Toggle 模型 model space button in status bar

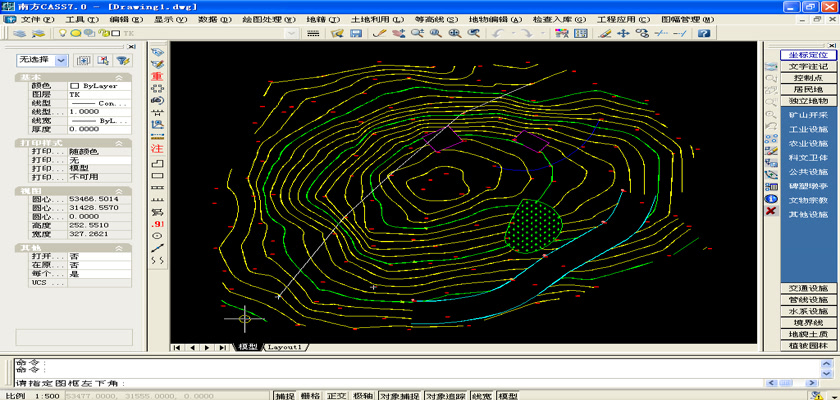(508, 396)
